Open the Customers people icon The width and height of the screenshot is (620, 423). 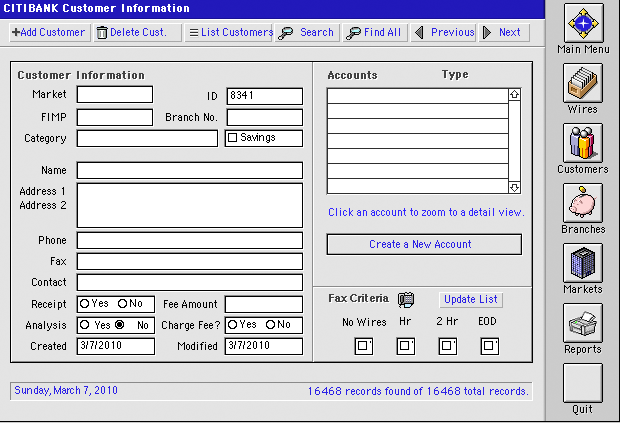(x=583, y=143)
